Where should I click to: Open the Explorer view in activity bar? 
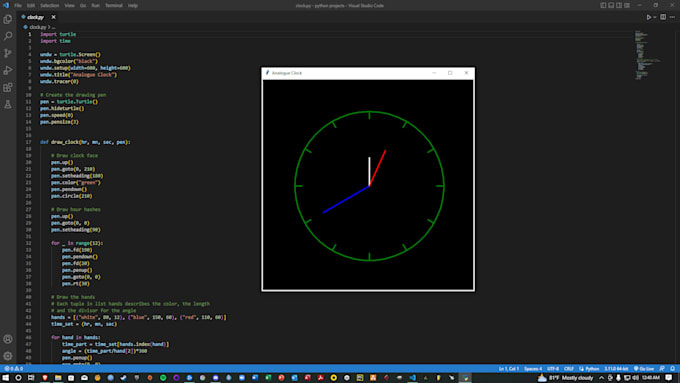[8, 19]
